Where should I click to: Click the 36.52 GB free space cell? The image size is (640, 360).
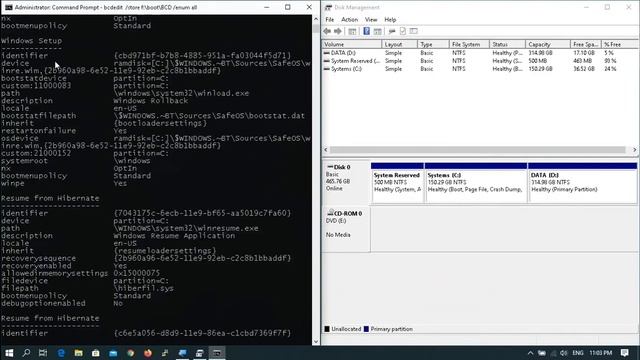click(583, 69)
